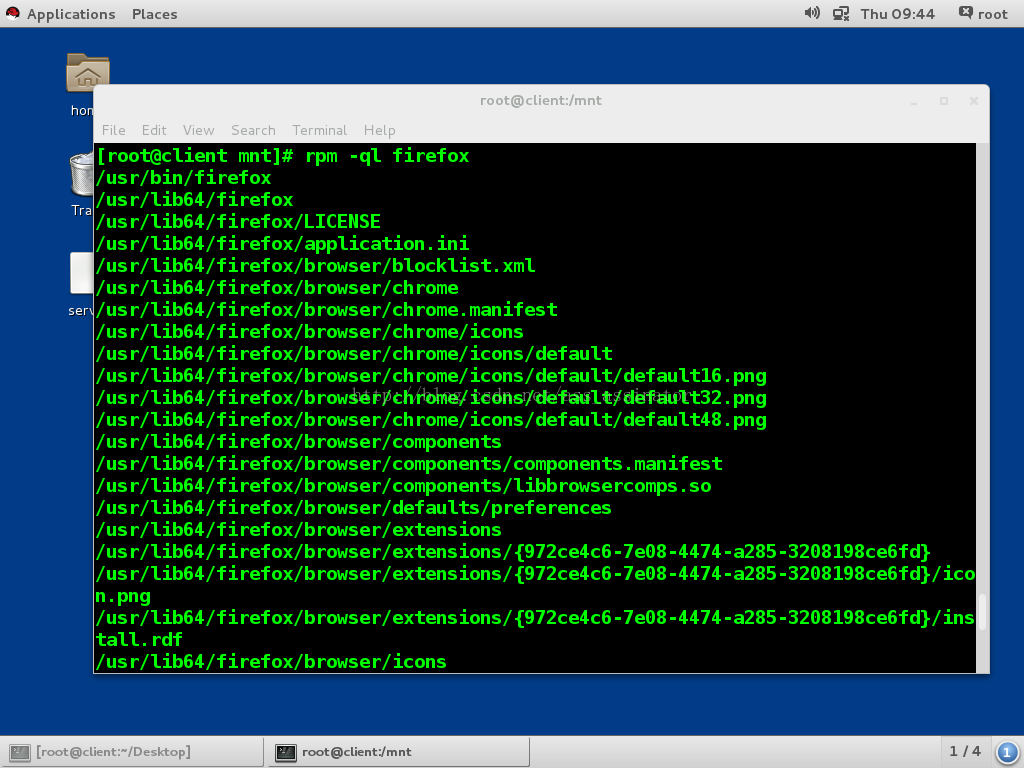Click the 1 / 4 workspace switcher
This screenshot has height=768, width=1024.
click(x=965, y=752)
